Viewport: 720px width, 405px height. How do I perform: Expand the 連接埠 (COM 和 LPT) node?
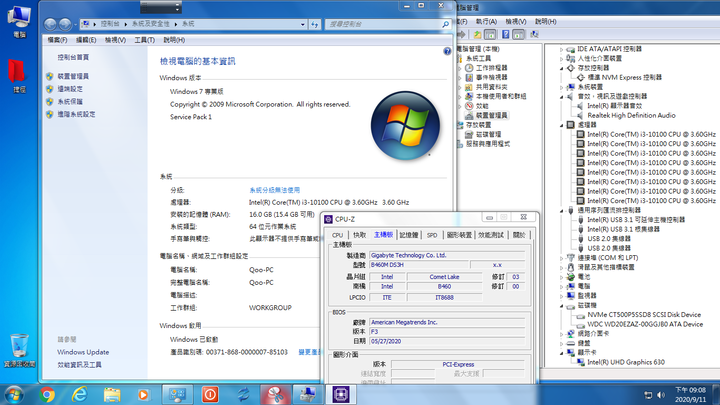coord(562,258)
